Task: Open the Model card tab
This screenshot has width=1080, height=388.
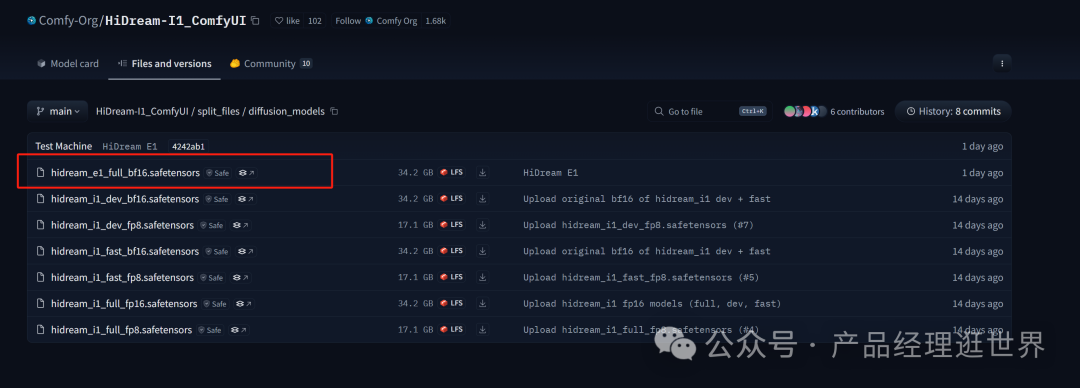Action: pyautogui.click(x=68, y=63)
